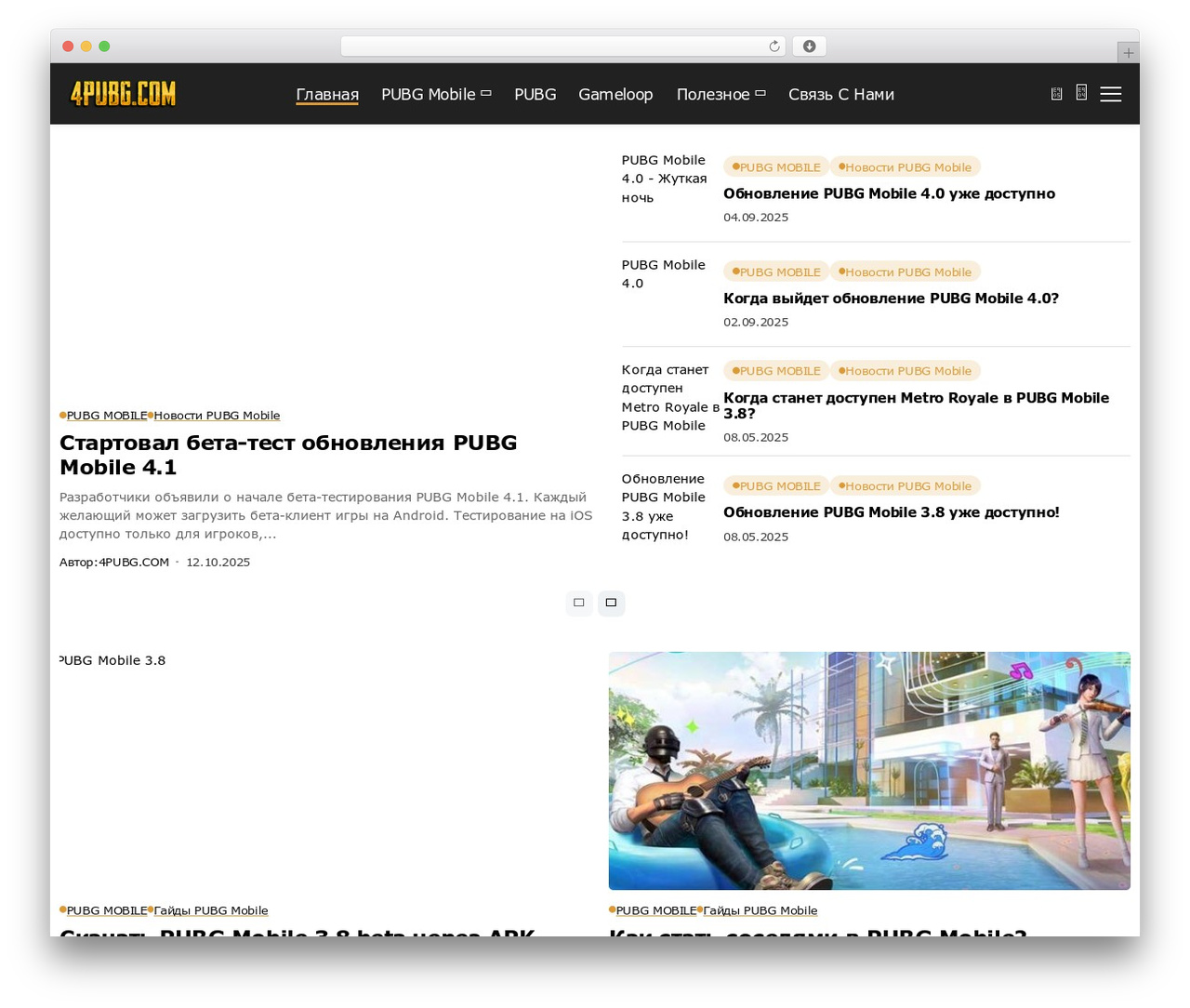Image resolution: width=1190 pixels, height=1008 pixels.
Task: Open the thumbnail labeled PUBG Mobile 4.0
Action: (x=664, y=274)
